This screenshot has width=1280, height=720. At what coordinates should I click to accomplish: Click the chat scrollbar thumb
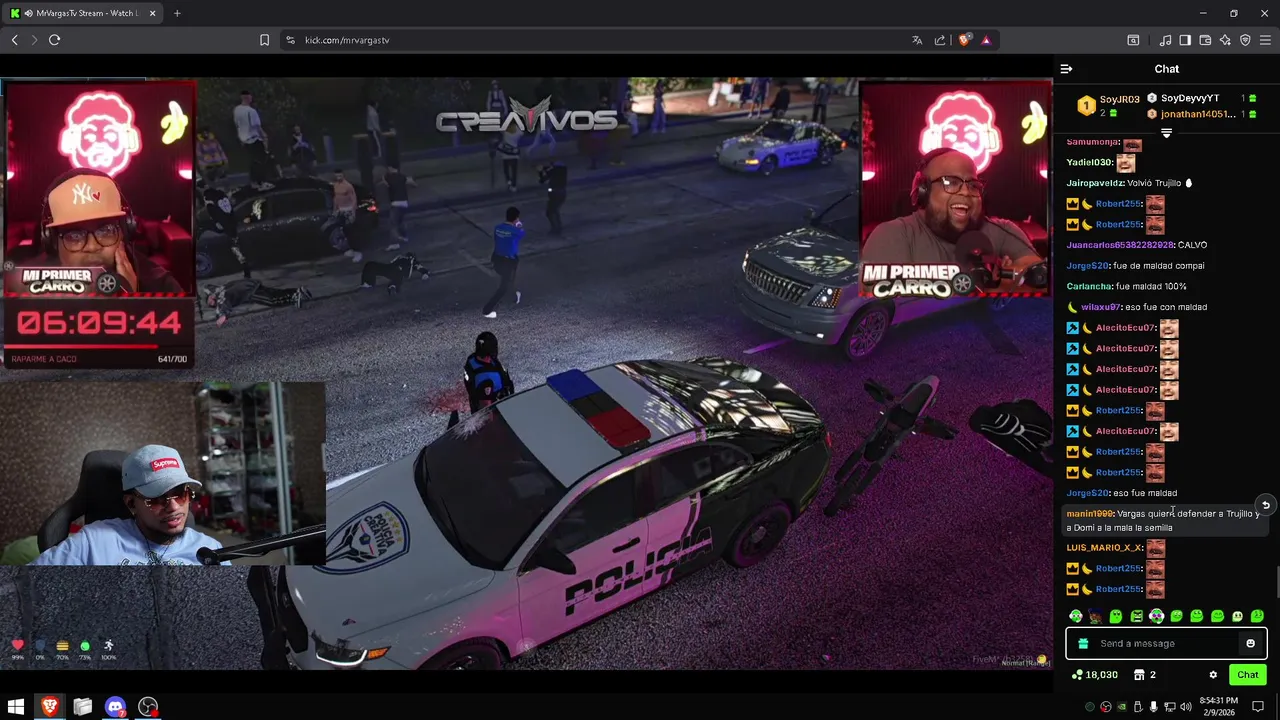(1276, 581)
